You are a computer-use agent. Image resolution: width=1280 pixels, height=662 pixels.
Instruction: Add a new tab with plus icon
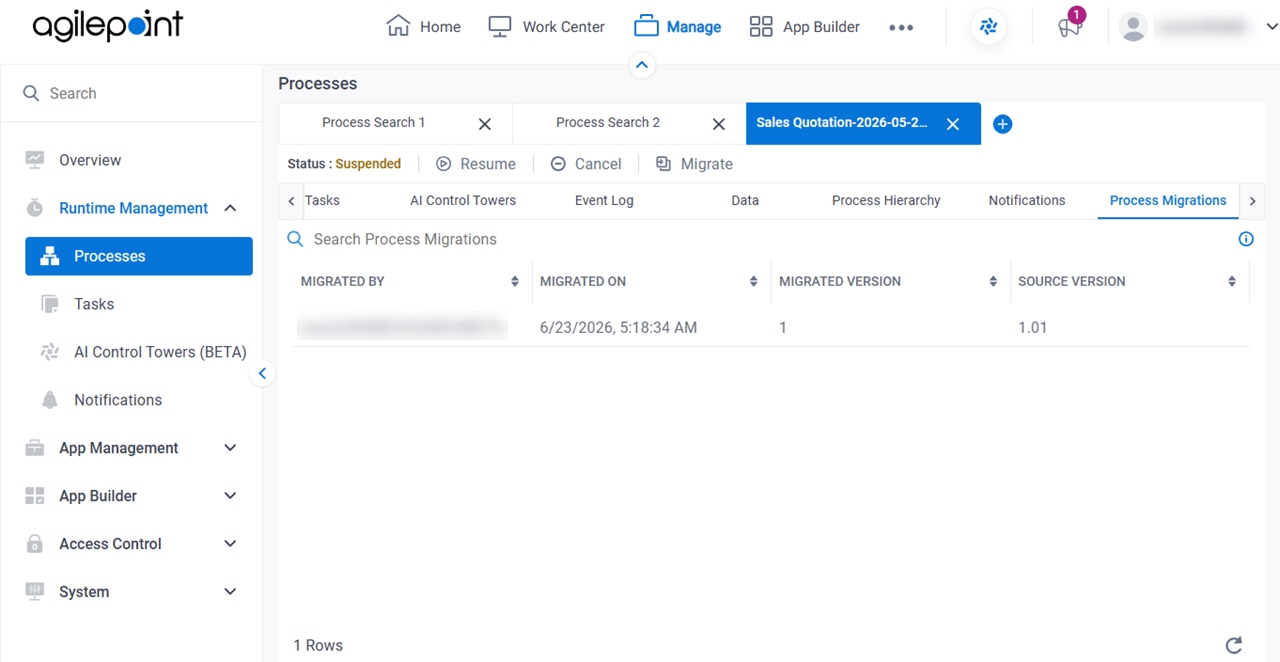point(1002,124)
